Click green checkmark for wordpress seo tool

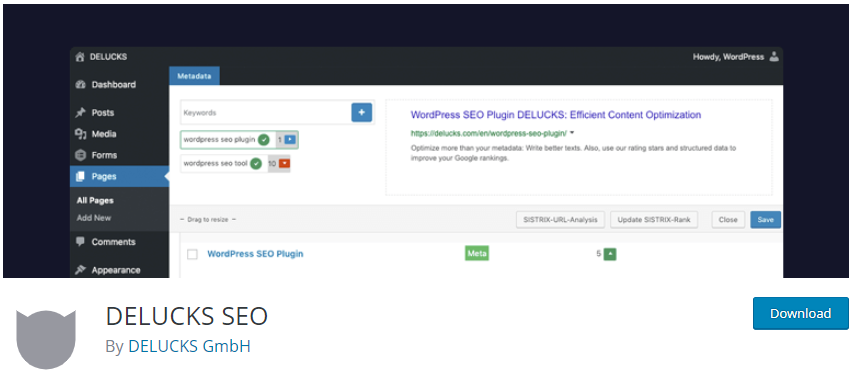click(x=256, y=163)
